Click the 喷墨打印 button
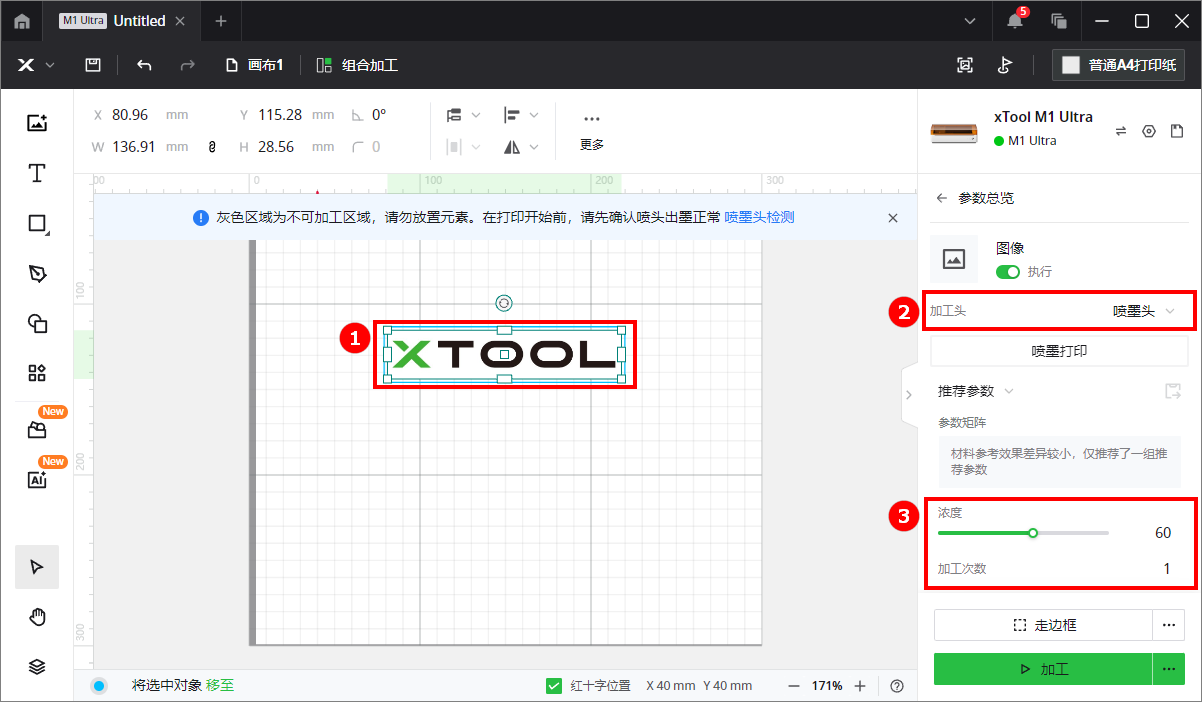 pyautogui.click(x=1060, y=351)
